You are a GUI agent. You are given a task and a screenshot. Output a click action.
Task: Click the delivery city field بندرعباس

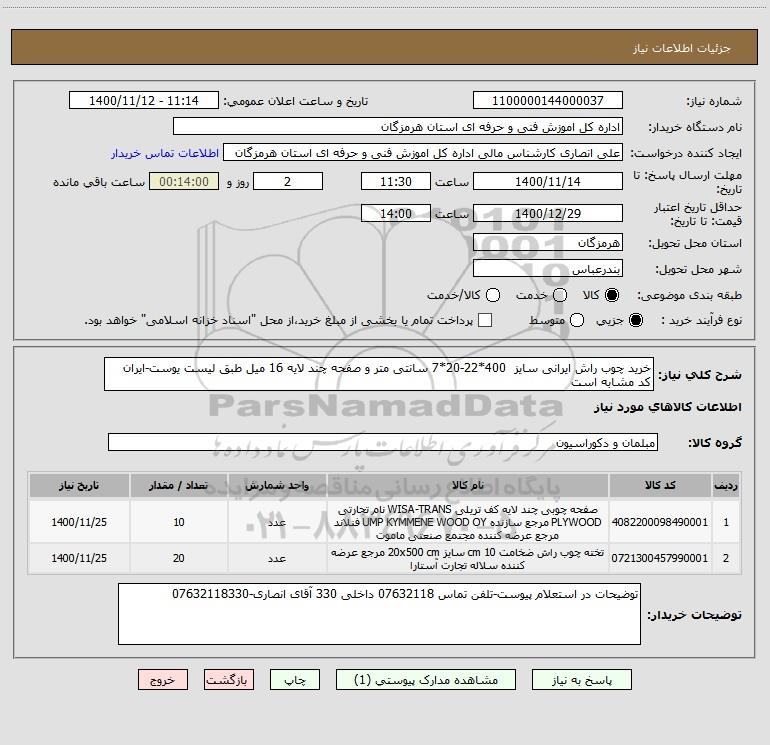tap(548, 269)
